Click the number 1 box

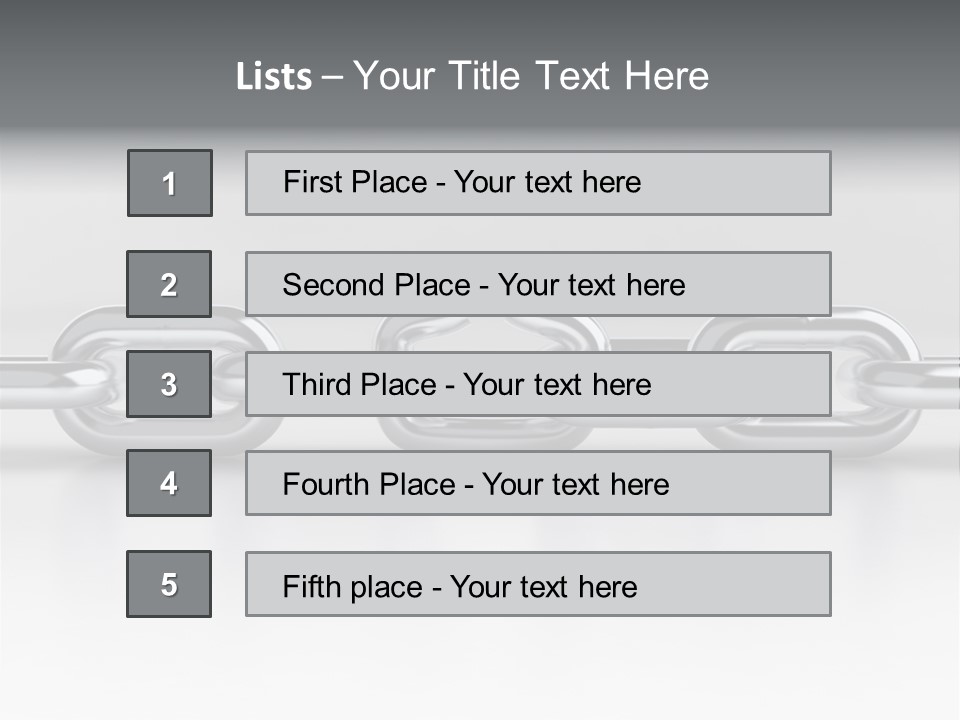click(x=170, y=183)
